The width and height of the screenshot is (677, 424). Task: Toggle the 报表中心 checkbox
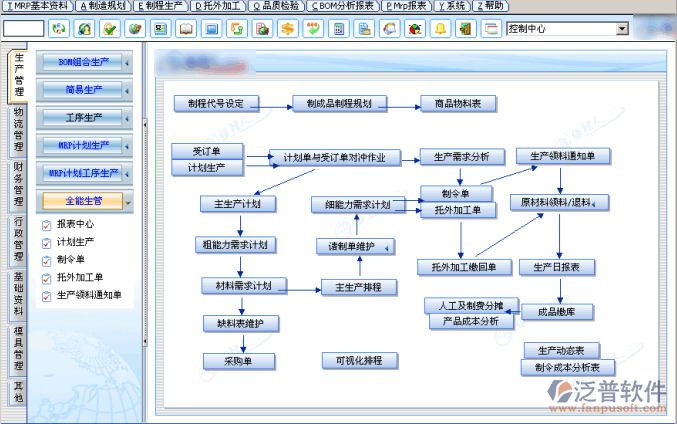click(x=46, y=224)
